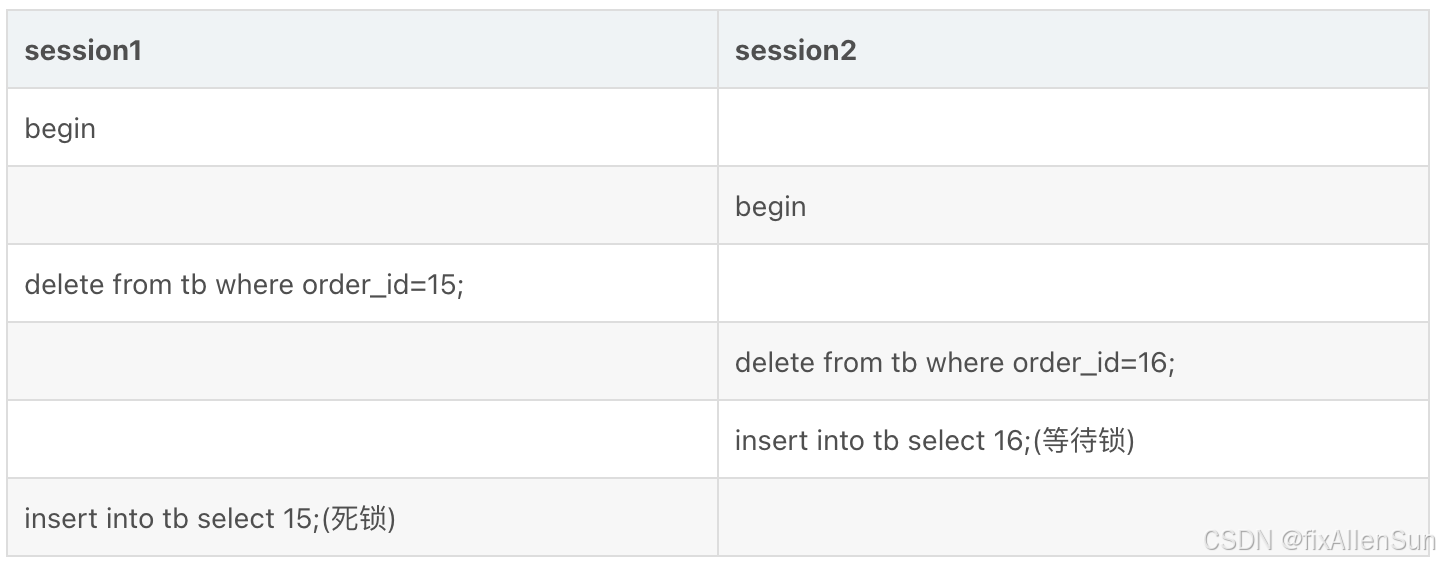The image size is (1440, 566).
Task: Click the CSDN @fixAllenSun watermark
Action: click(x=1319, y=541)
